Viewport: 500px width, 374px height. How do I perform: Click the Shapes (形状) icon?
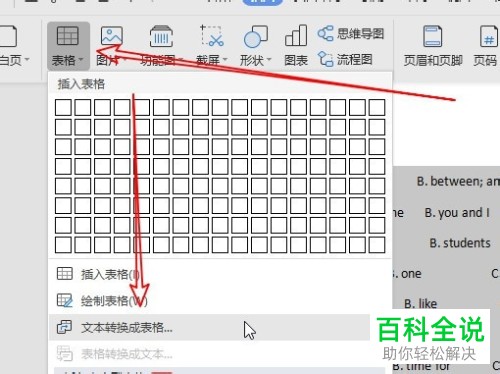click(x=256, y=36)
